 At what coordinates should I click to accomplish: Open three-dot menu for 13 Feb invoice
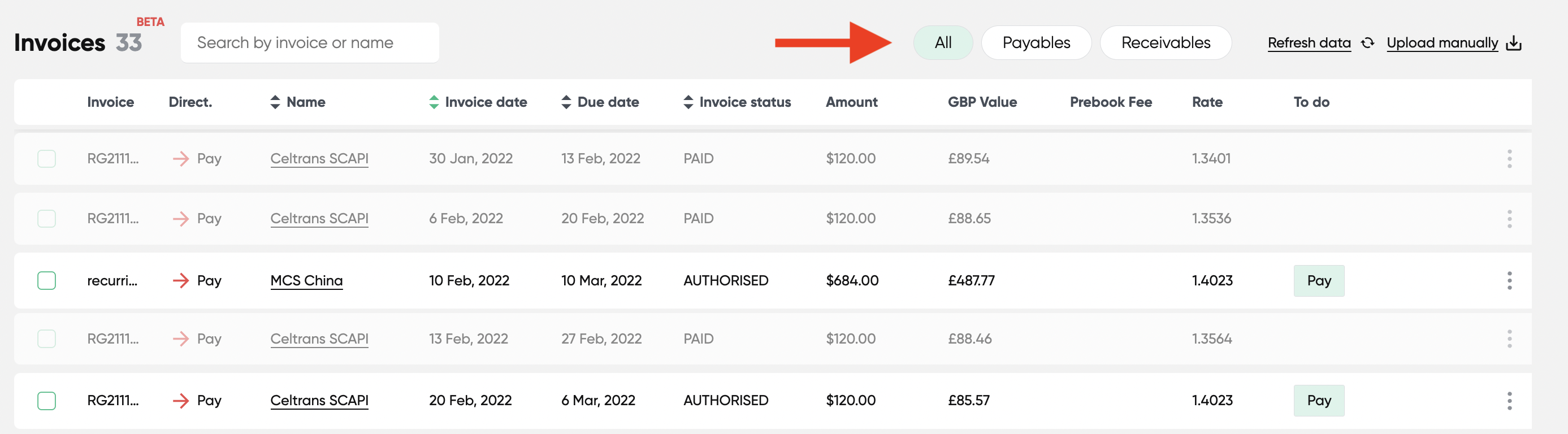point(1509,338)
